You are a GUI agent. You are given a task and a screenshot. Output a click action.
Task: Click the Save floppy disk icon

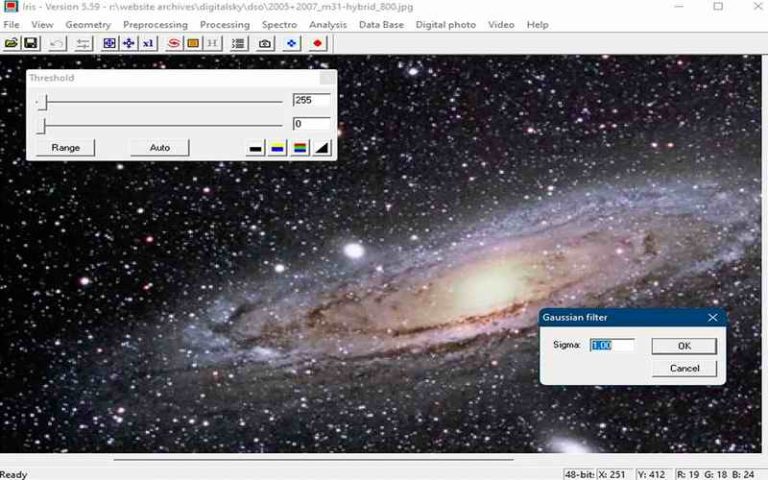point(30,43)
